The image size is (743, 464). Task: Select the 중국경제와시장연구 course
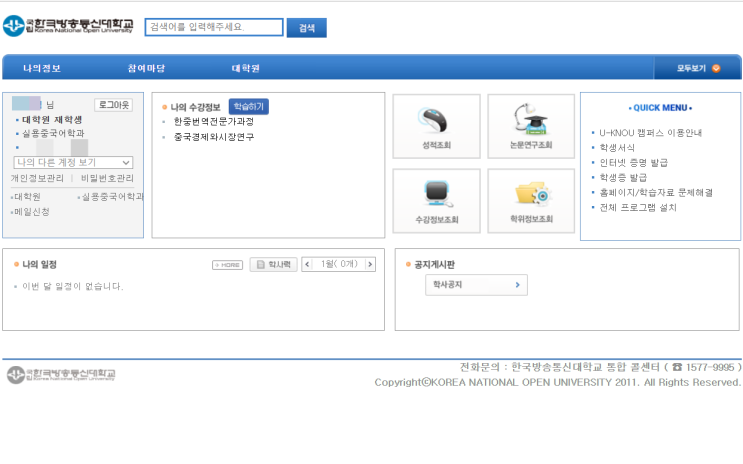(214, 137)
